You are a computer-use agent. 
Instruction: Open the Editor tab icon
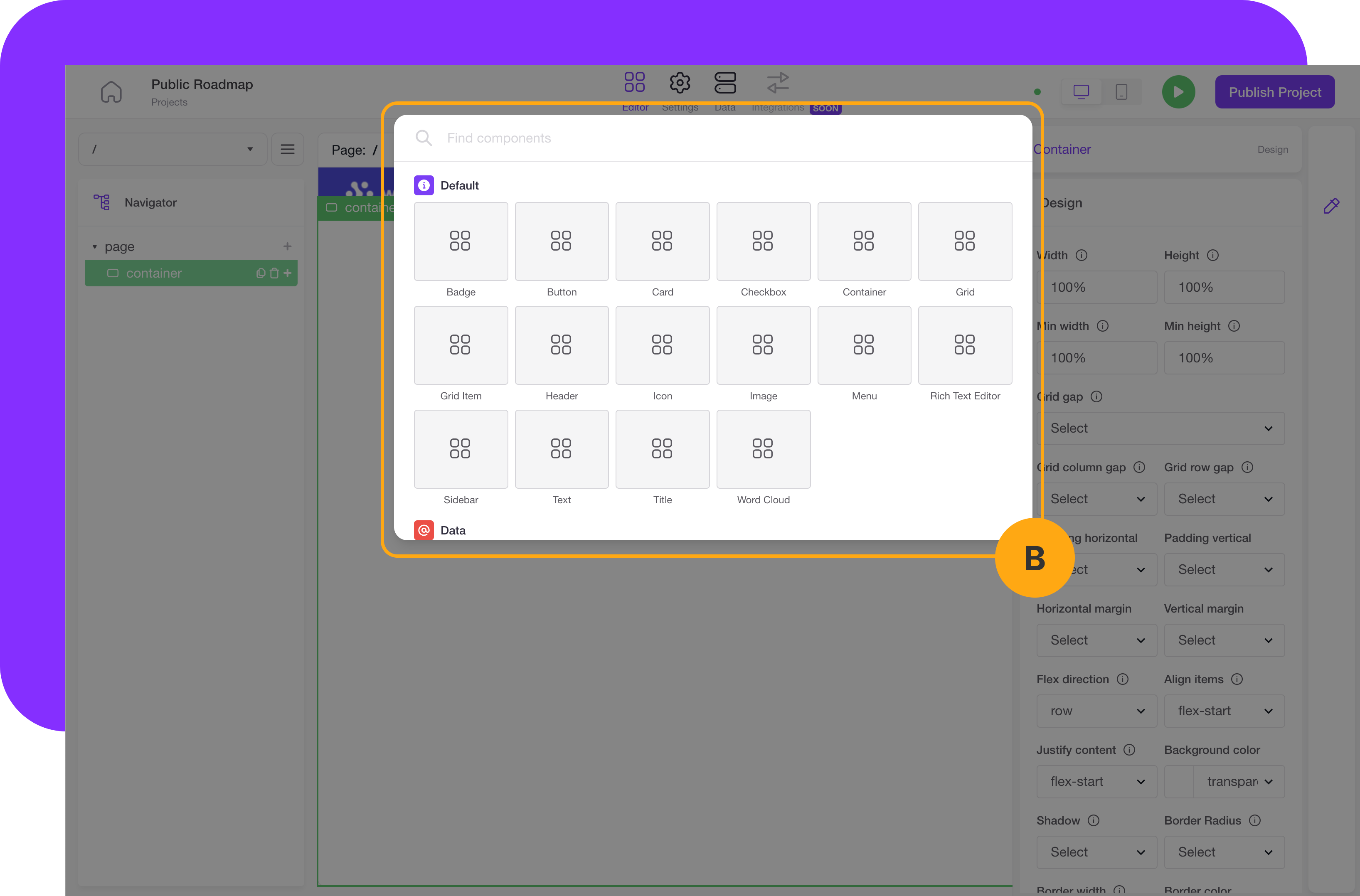634,82
